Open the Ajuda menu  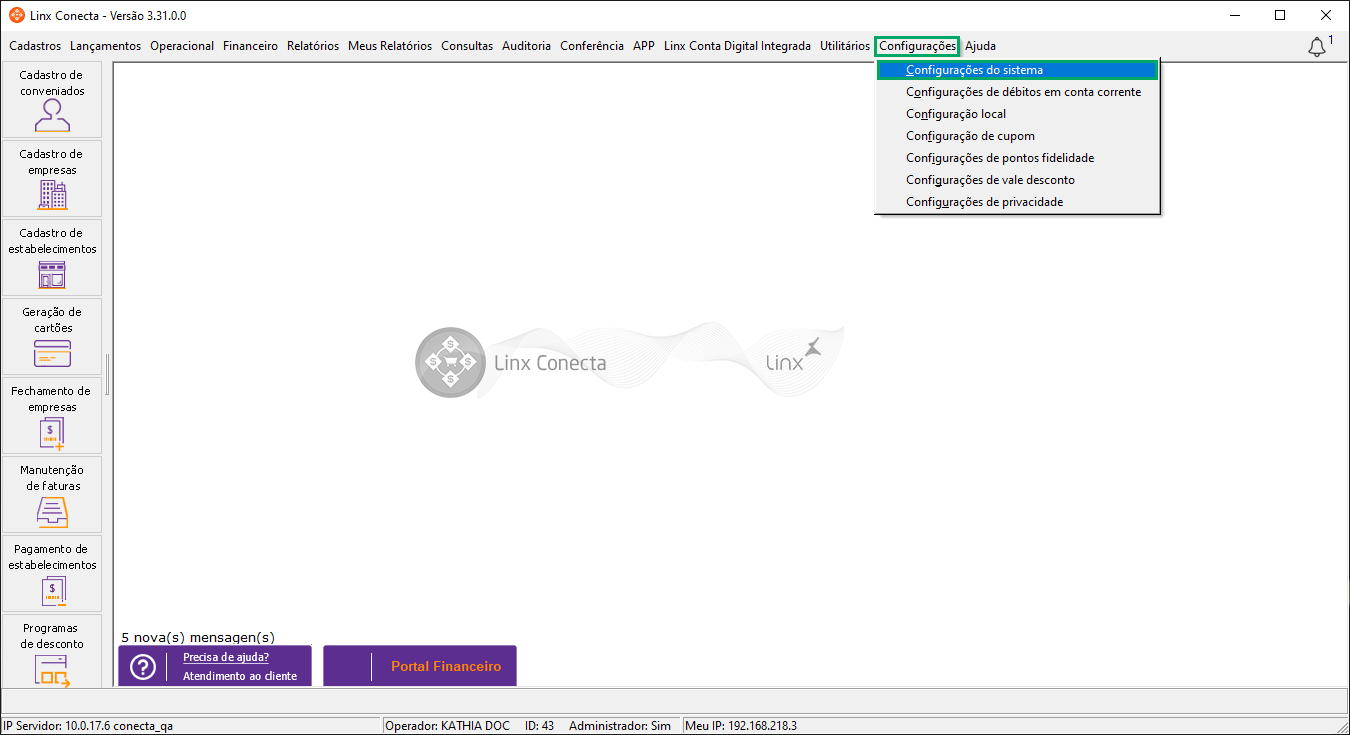tap(980, 46)
